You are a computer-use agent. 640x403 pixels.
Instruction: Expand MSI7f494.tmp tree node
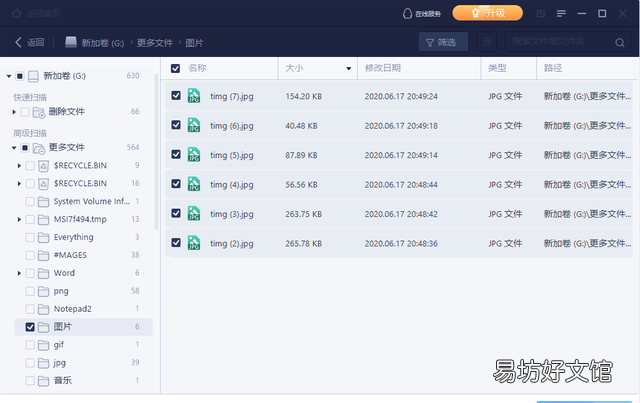[19, 220]
